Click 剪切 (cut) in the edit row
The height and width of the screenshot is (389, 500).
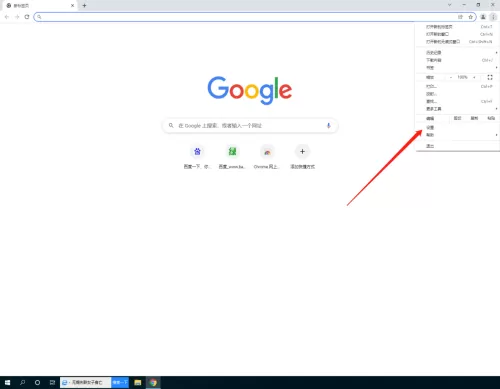point(458,118)
